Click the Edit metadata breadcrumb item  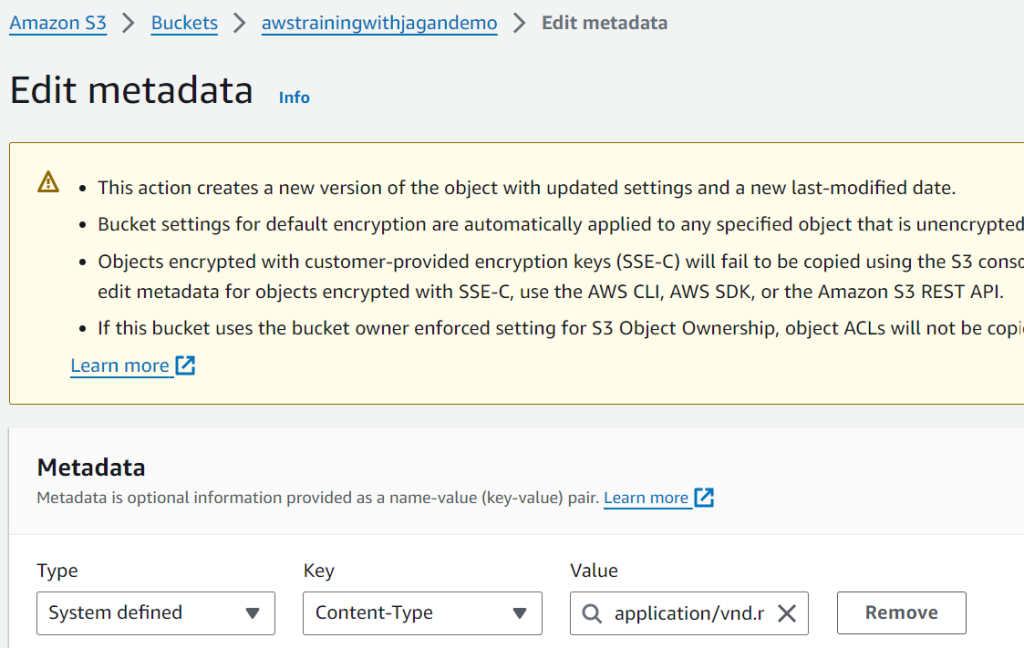point(604,23)
